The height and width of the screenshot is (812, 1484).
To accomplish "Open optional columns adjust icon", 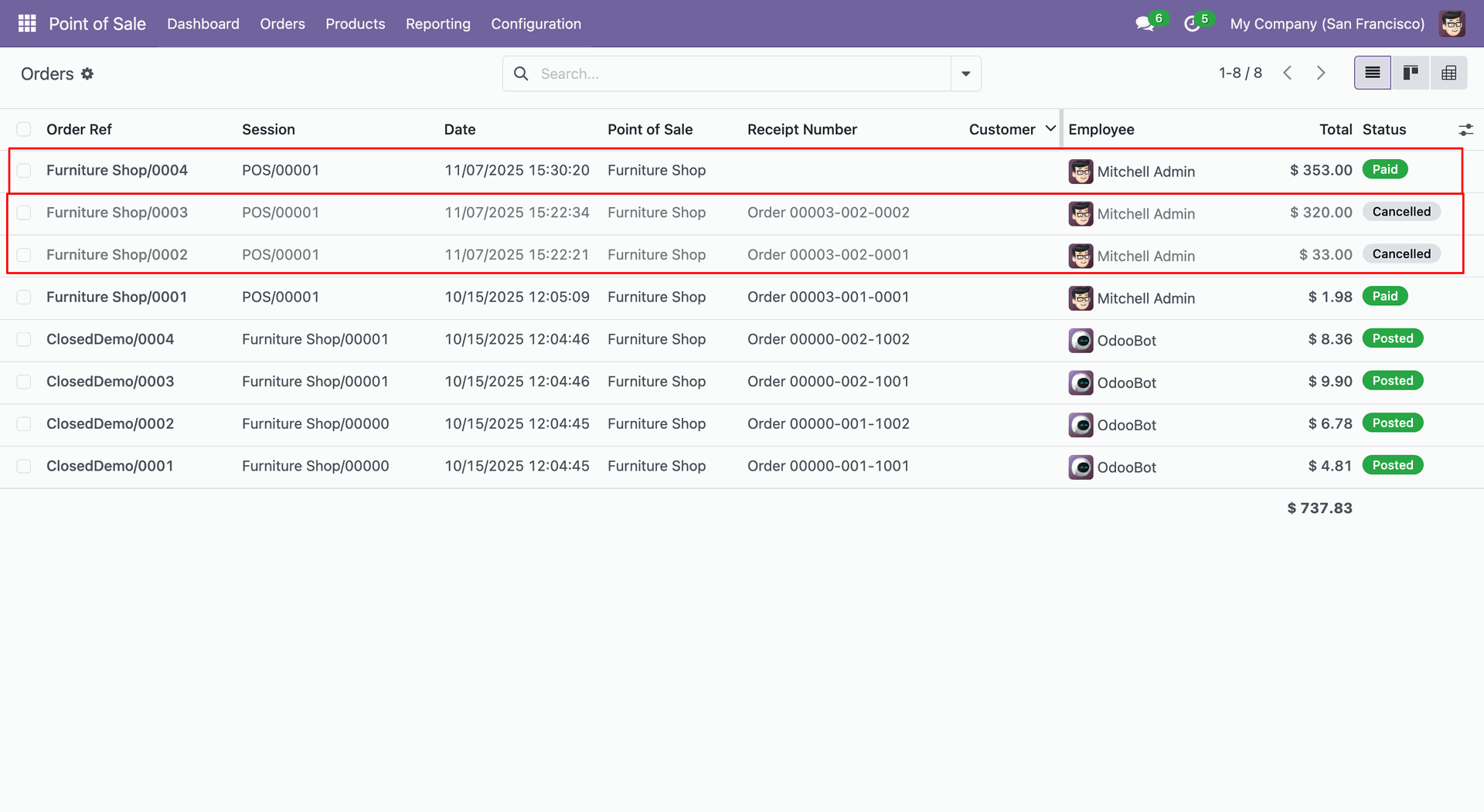I will coord(1465,130).
